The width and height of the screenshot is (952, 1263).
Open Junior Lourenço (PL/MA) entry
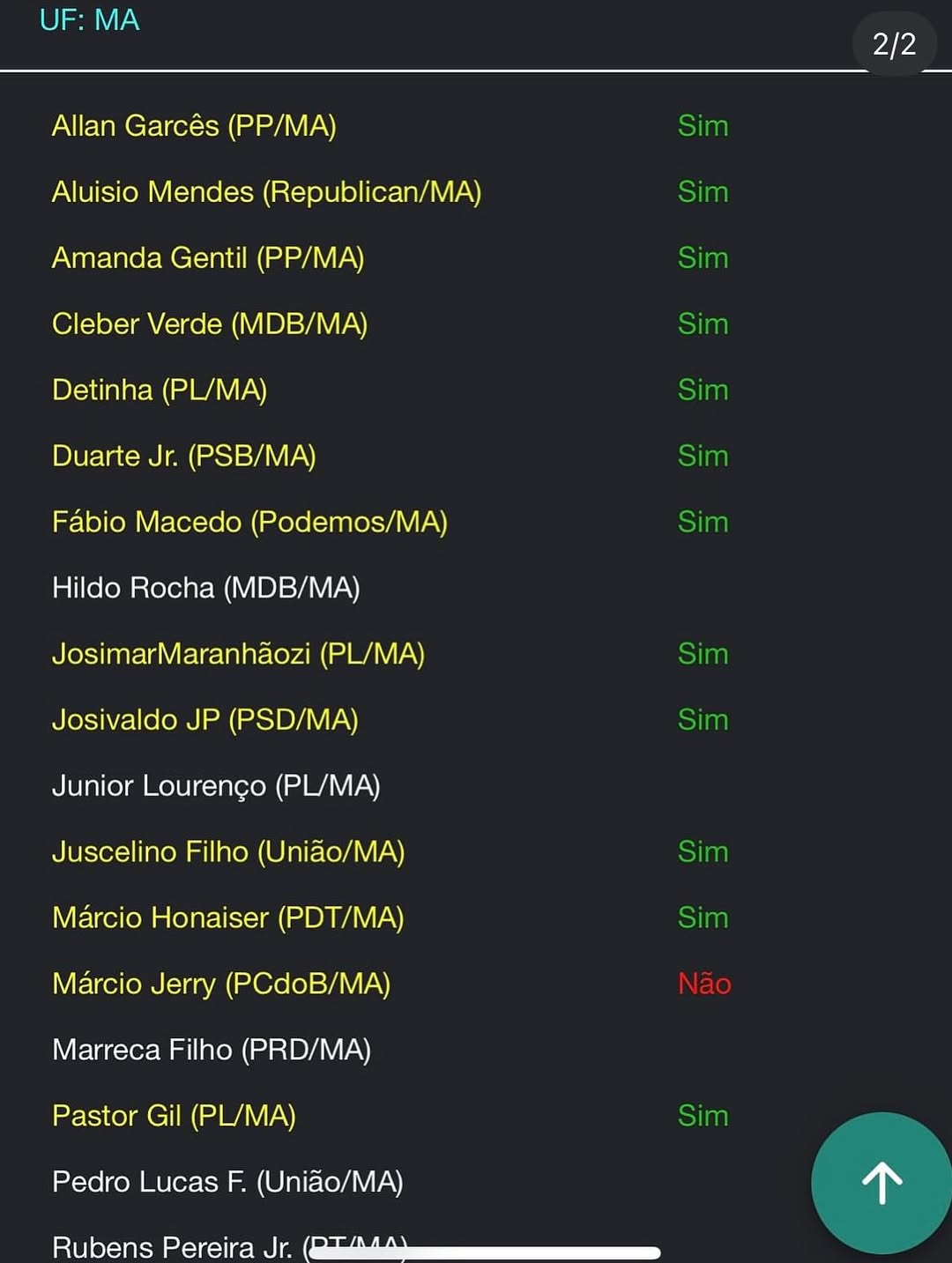216,785
